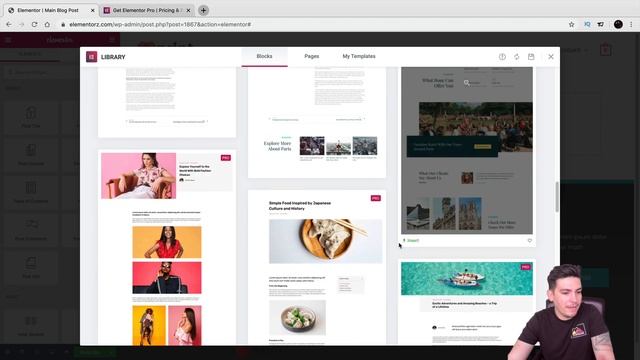Close the Library modal

(x=551, y=57)
